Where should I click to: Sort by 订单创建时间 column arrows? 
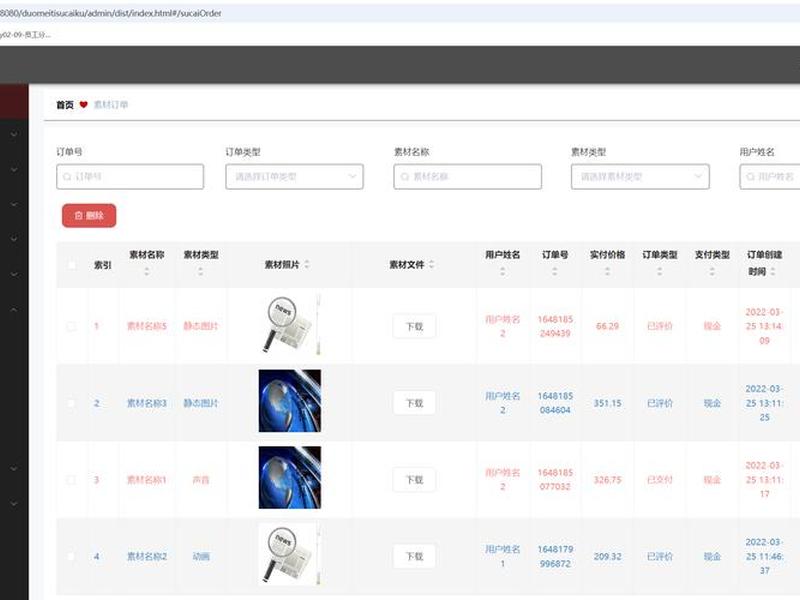pos(773,271)
